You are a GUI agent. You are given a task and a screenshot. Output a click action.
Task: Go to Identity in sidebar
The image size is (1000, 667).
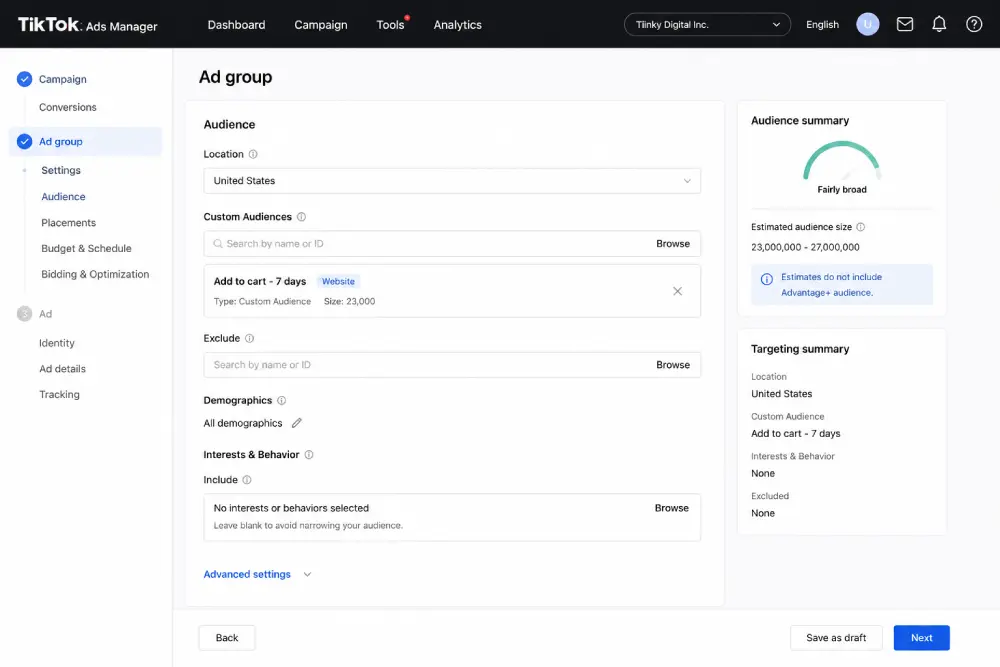(x=57, y=343)
